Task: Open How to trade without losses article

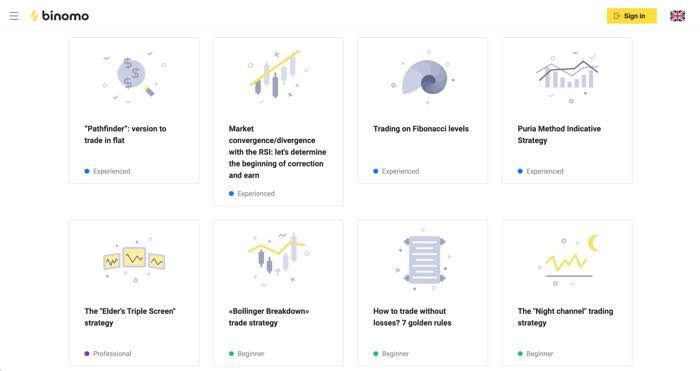Action: (x=412, y=317)
